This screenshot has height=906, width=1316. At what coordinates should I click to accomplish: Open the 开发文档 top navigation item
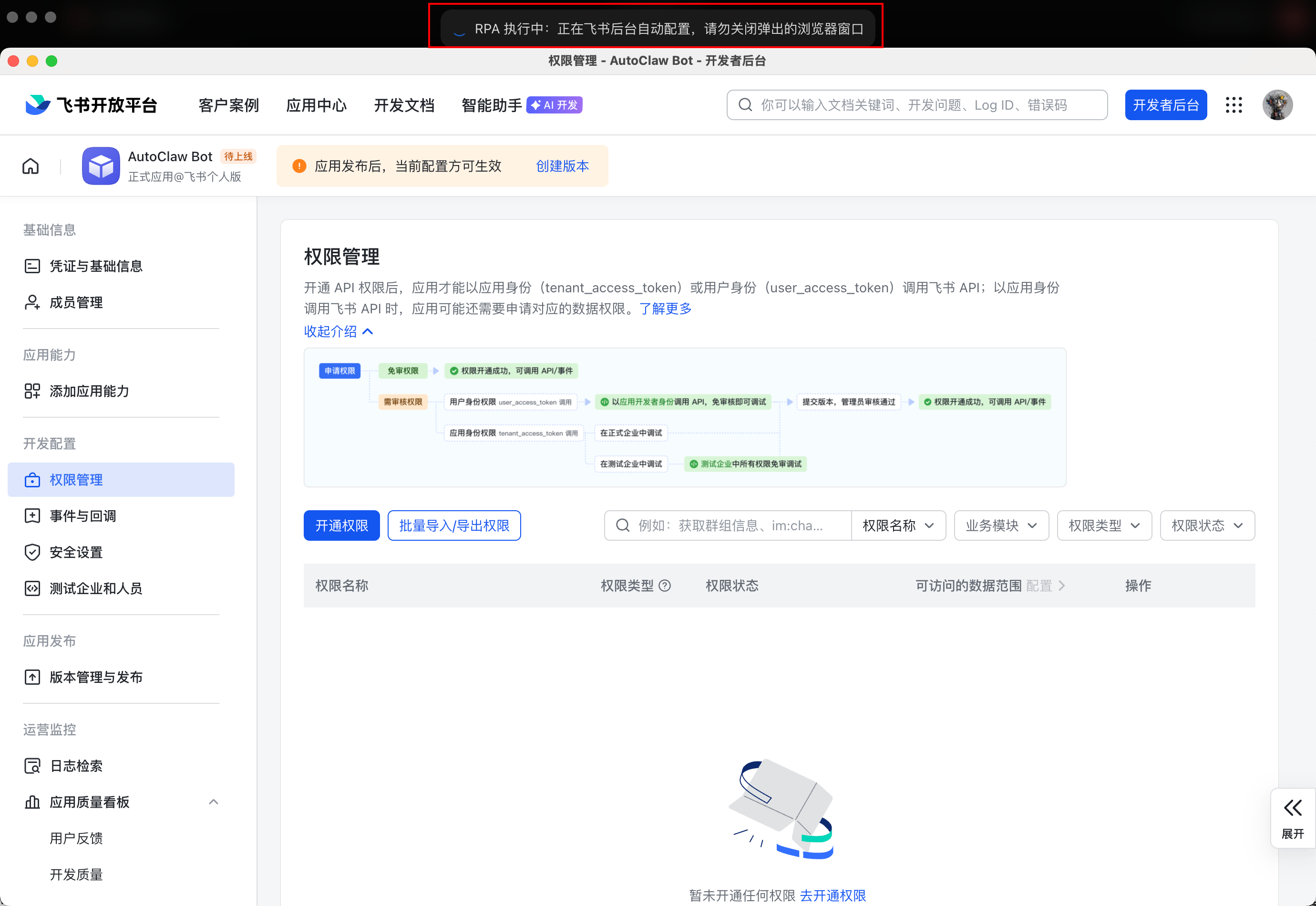404,105
